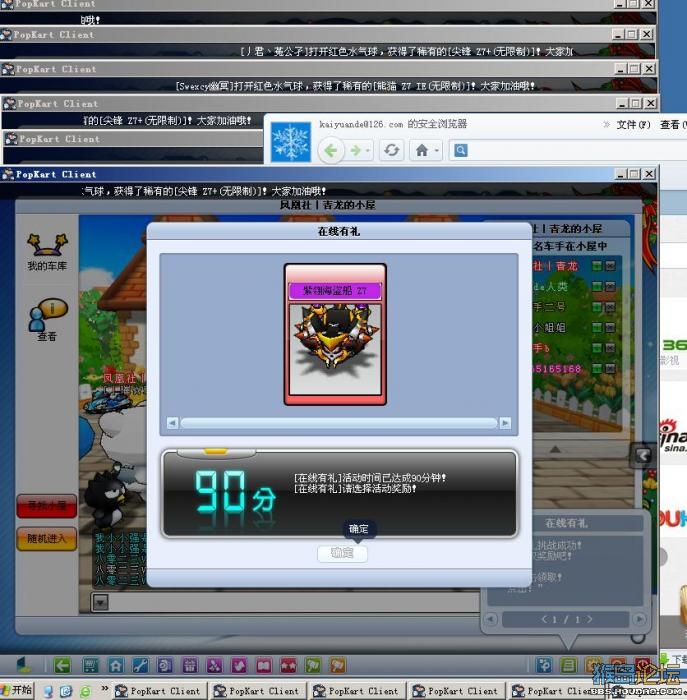Open 我的车库 garage icon
The image size is (687, 700).
[x=47, y=252]
